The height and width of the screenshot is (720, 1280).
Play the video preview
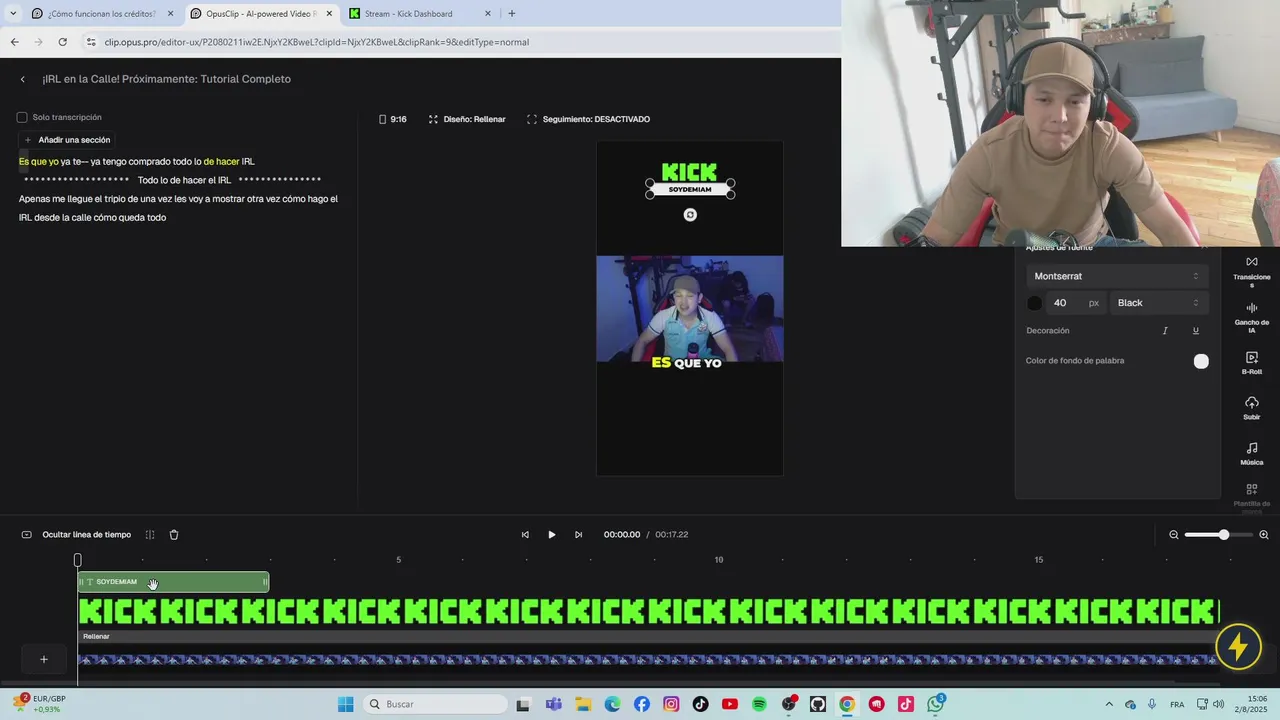pyautogui.click(x=551, y=535)
